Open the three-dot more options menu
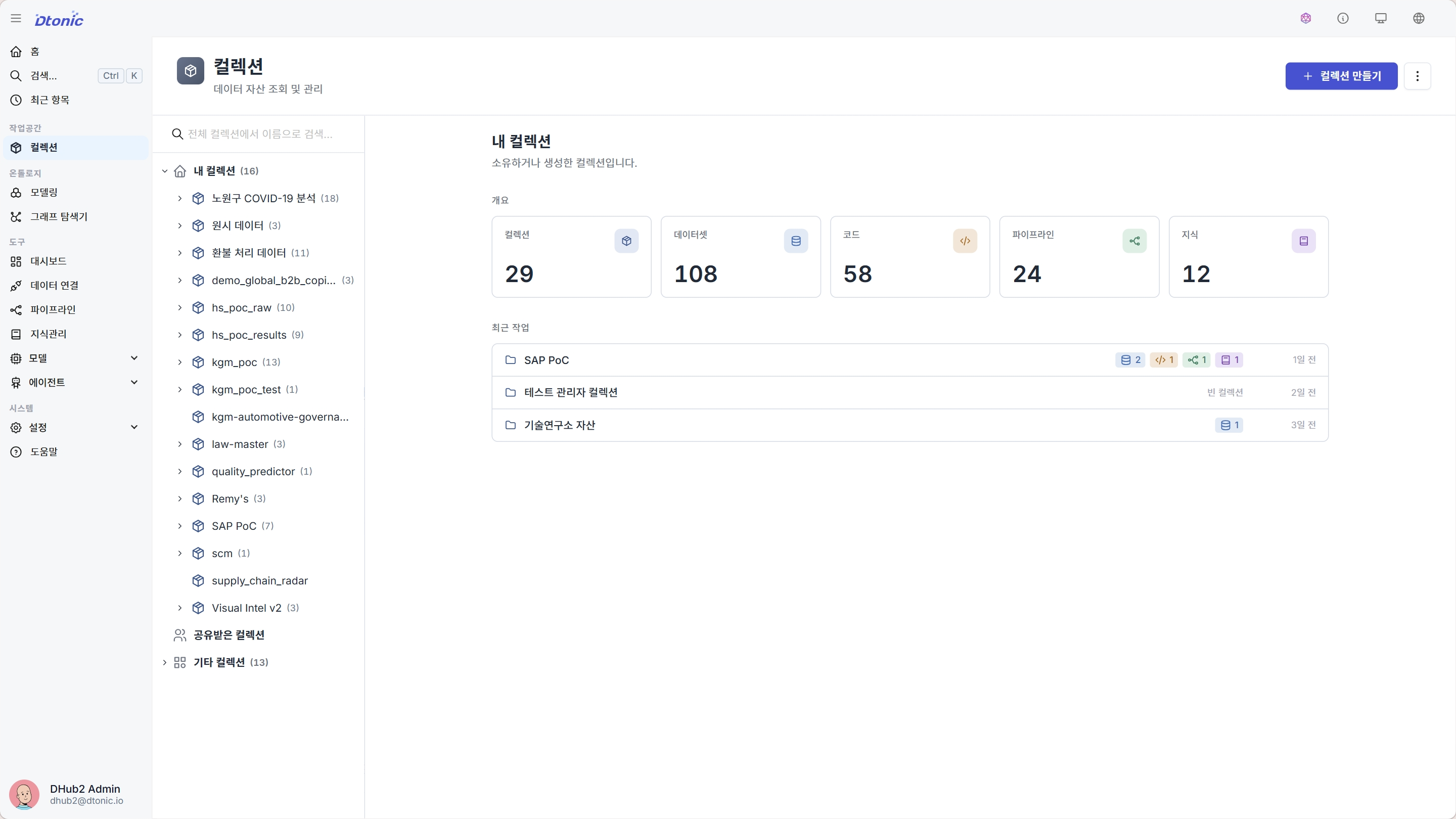1456x819 pixels. tap(1417, 76)
